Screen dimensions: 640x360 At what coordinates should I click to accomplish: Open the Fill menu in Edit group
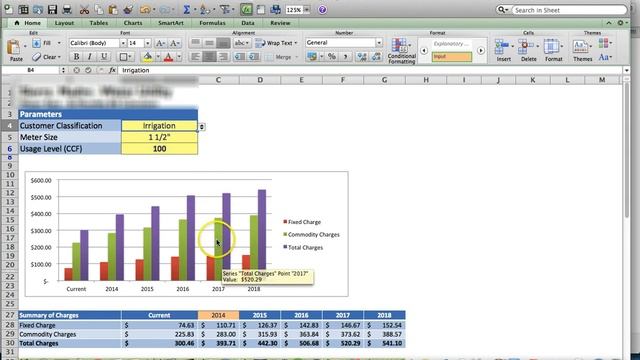[x=46, y=43]
